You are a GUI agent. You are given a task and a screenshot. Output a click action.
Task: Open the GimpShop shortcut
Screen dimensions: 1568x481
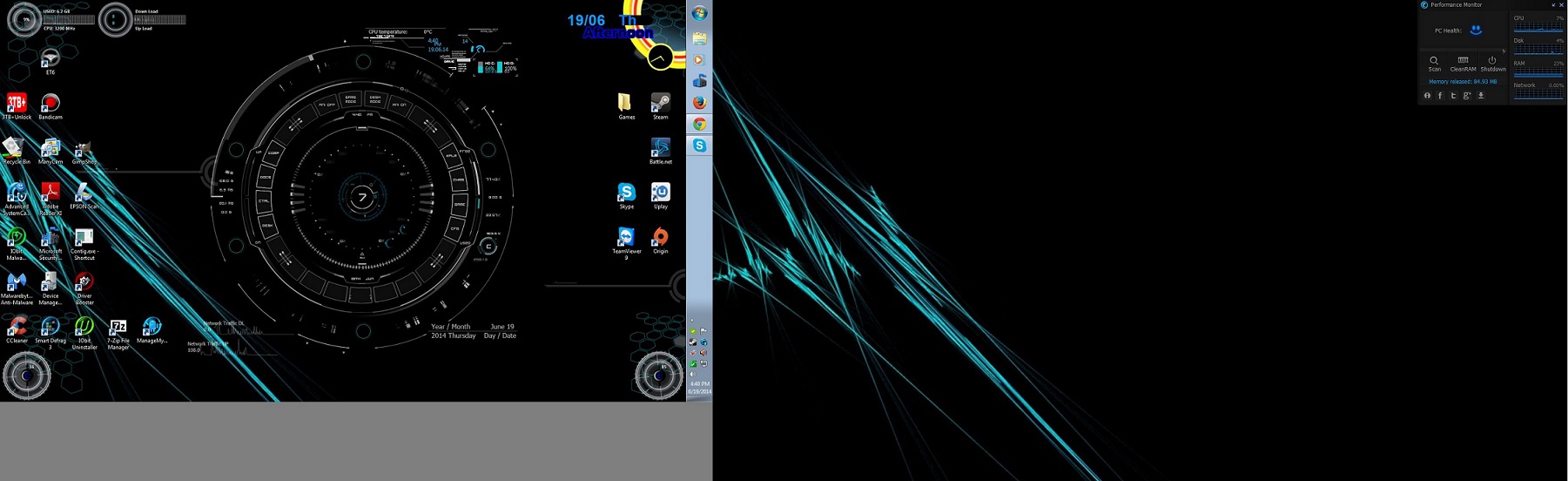(84, 151)
